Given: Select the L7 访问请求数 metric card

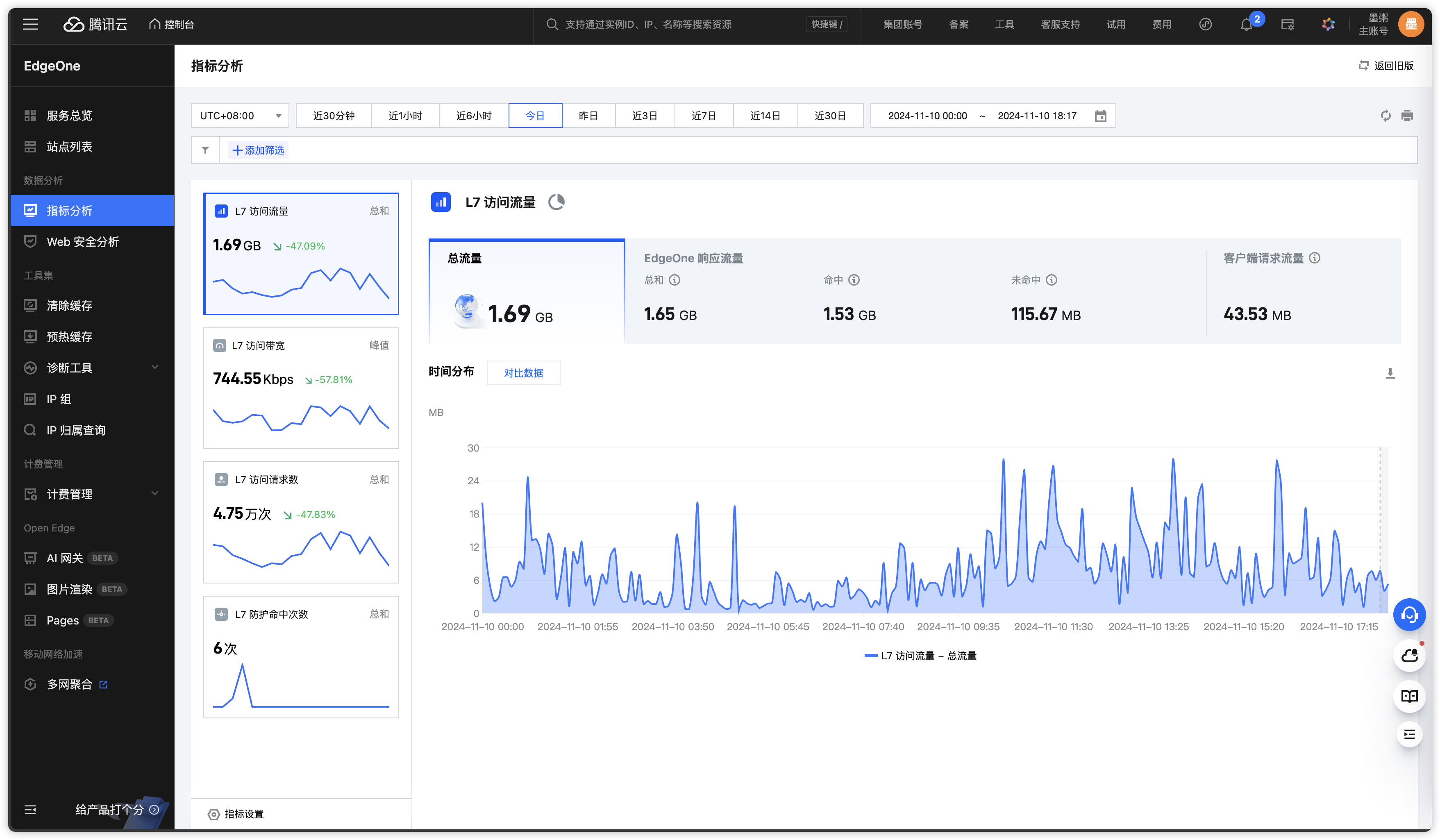Looking at the screenshot, I should tap(301, 522).
